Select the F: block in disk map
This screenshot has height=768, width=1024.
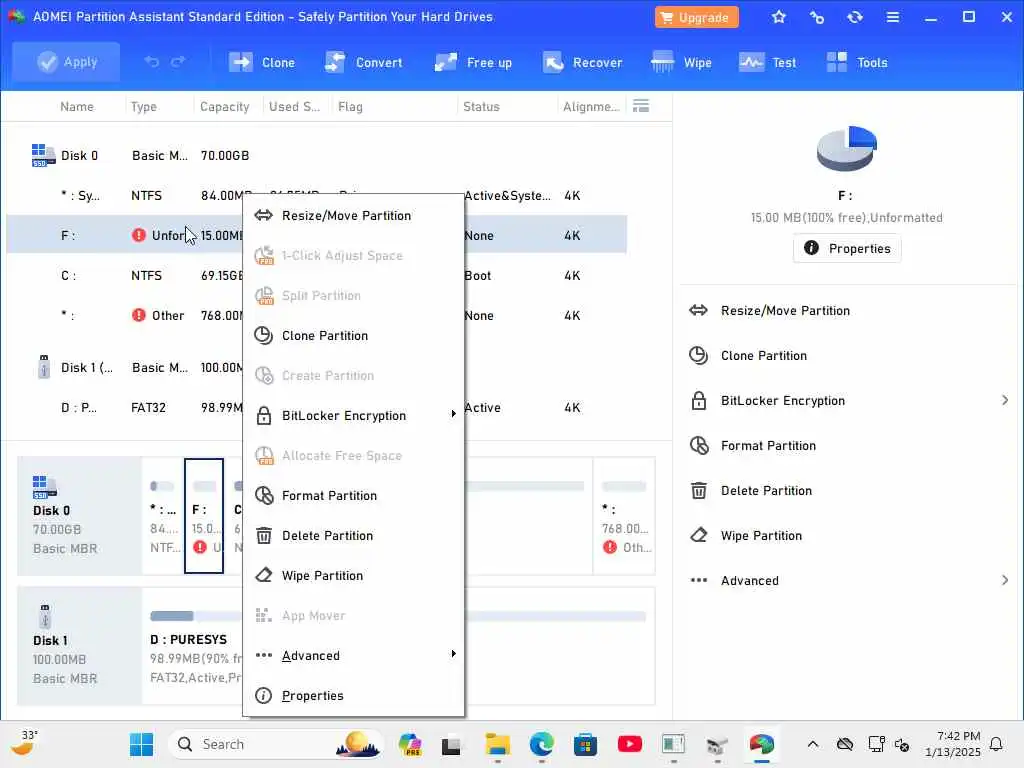coord(204,516)
